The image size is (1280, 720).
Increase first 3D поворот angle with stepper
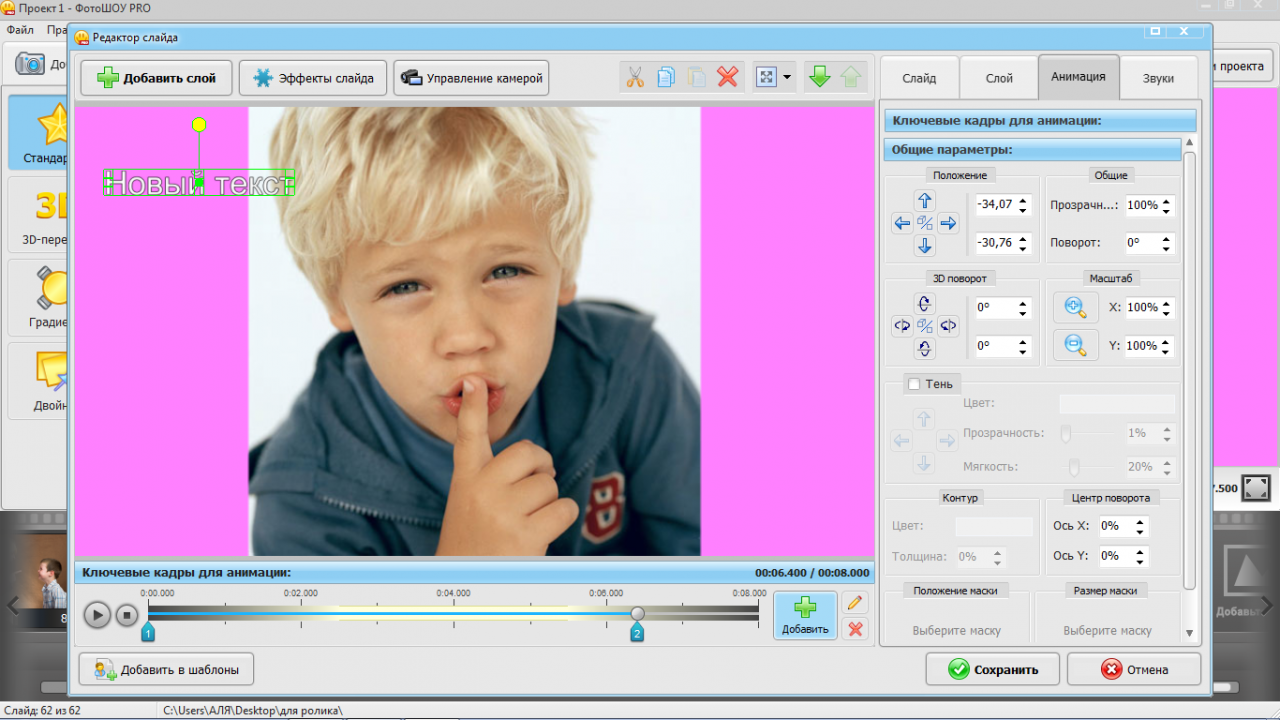tap(1022, 302)
